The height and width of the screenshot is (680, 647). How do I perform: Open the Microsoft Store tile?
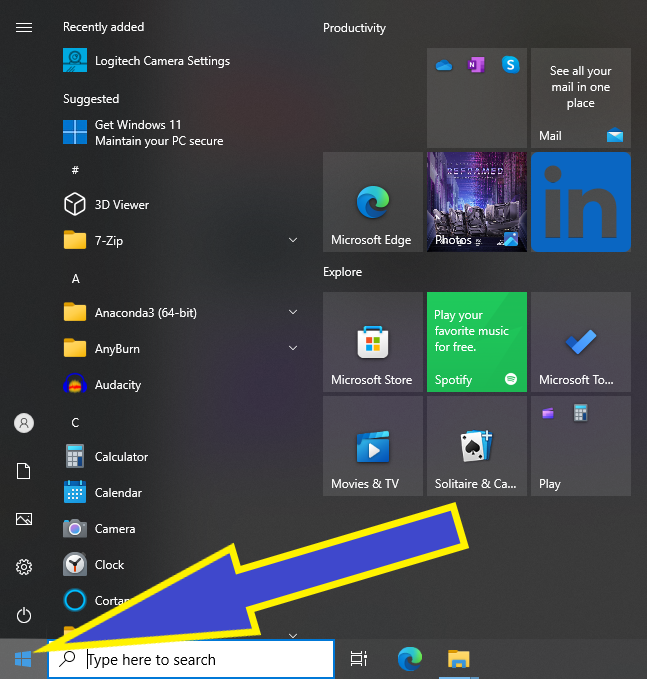click(373, 342)
